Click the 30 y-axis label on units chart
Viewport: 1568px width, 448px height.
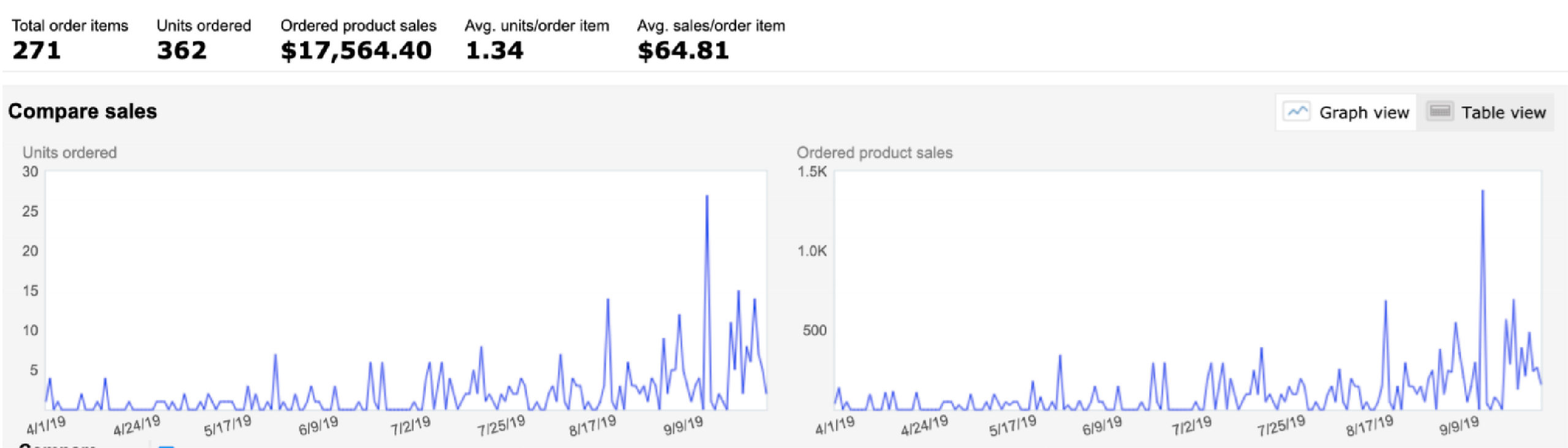(30, 172)
